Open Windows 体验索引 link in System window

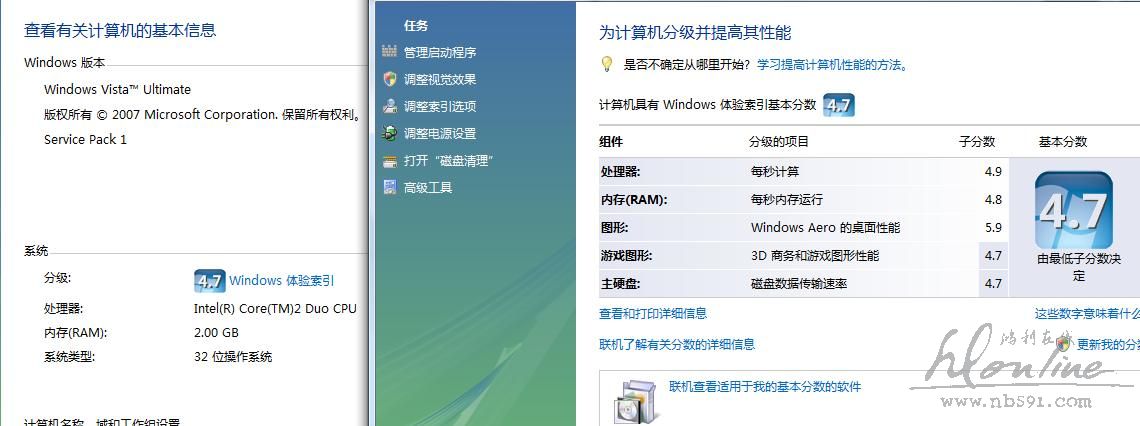pyautogui.click(x=282, y=281)
